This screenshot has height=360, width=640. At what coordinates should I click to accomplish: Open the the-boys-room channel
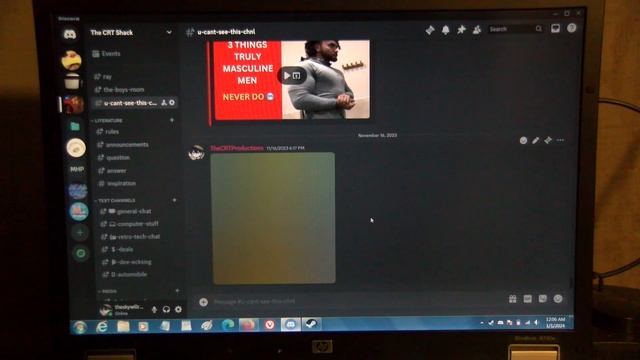point(119,90)
